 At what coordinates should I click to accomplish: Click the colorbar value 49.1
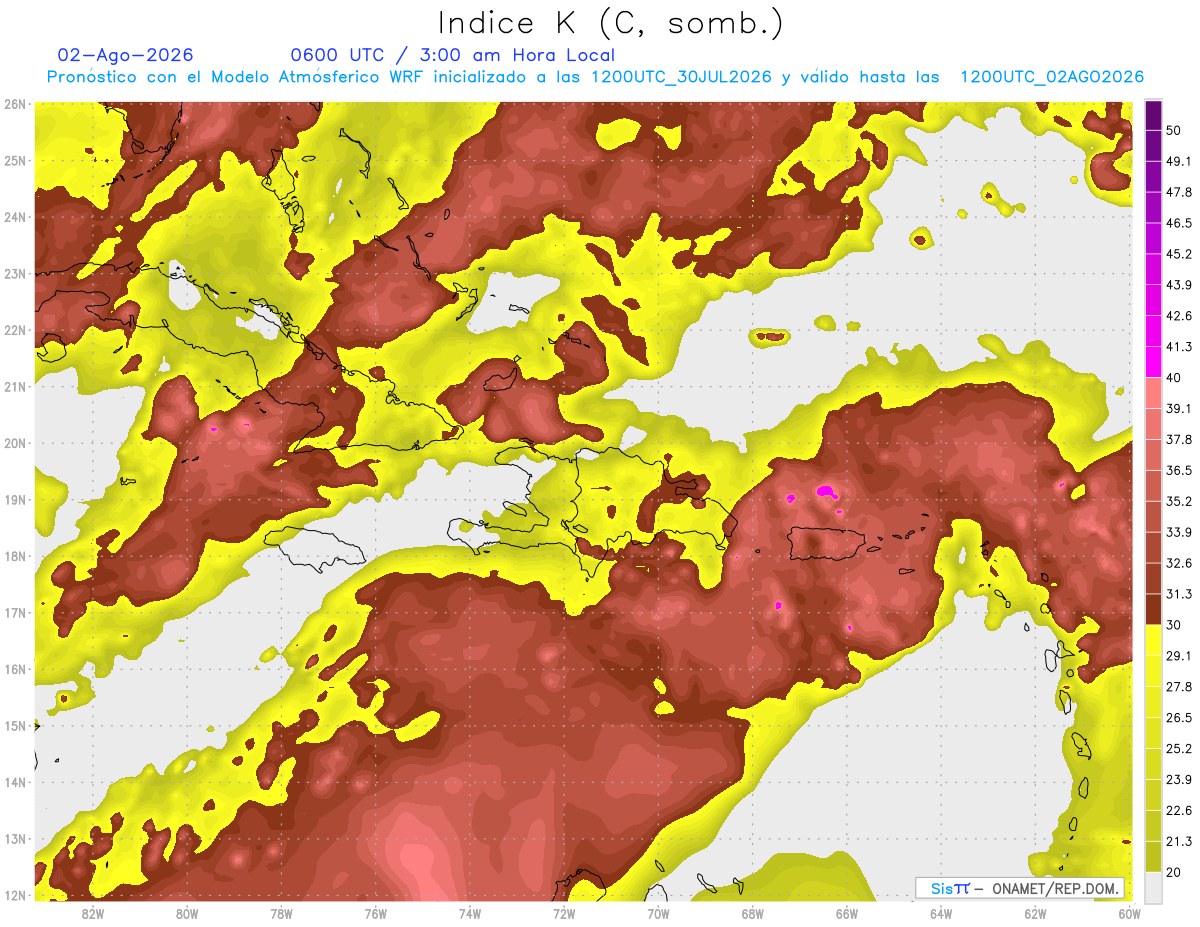tap(1179, 161)
